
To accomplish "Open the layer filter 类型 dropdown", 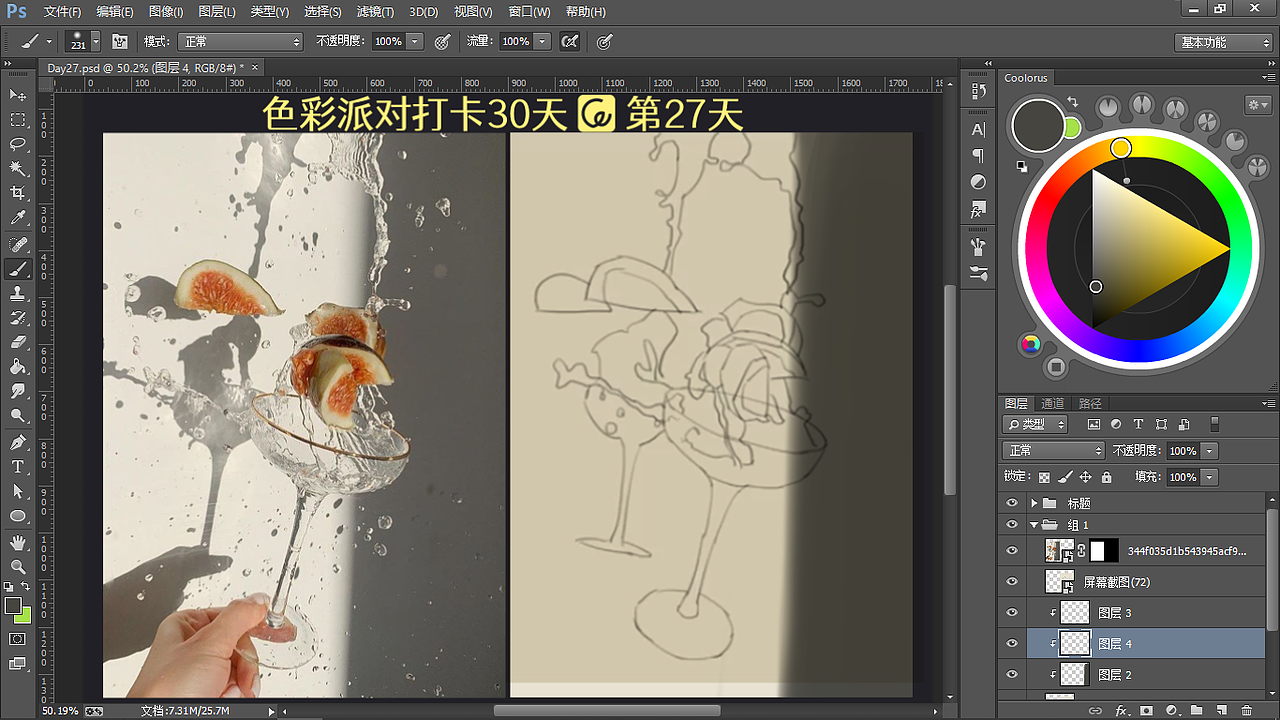I will (x=1036, y=424).
